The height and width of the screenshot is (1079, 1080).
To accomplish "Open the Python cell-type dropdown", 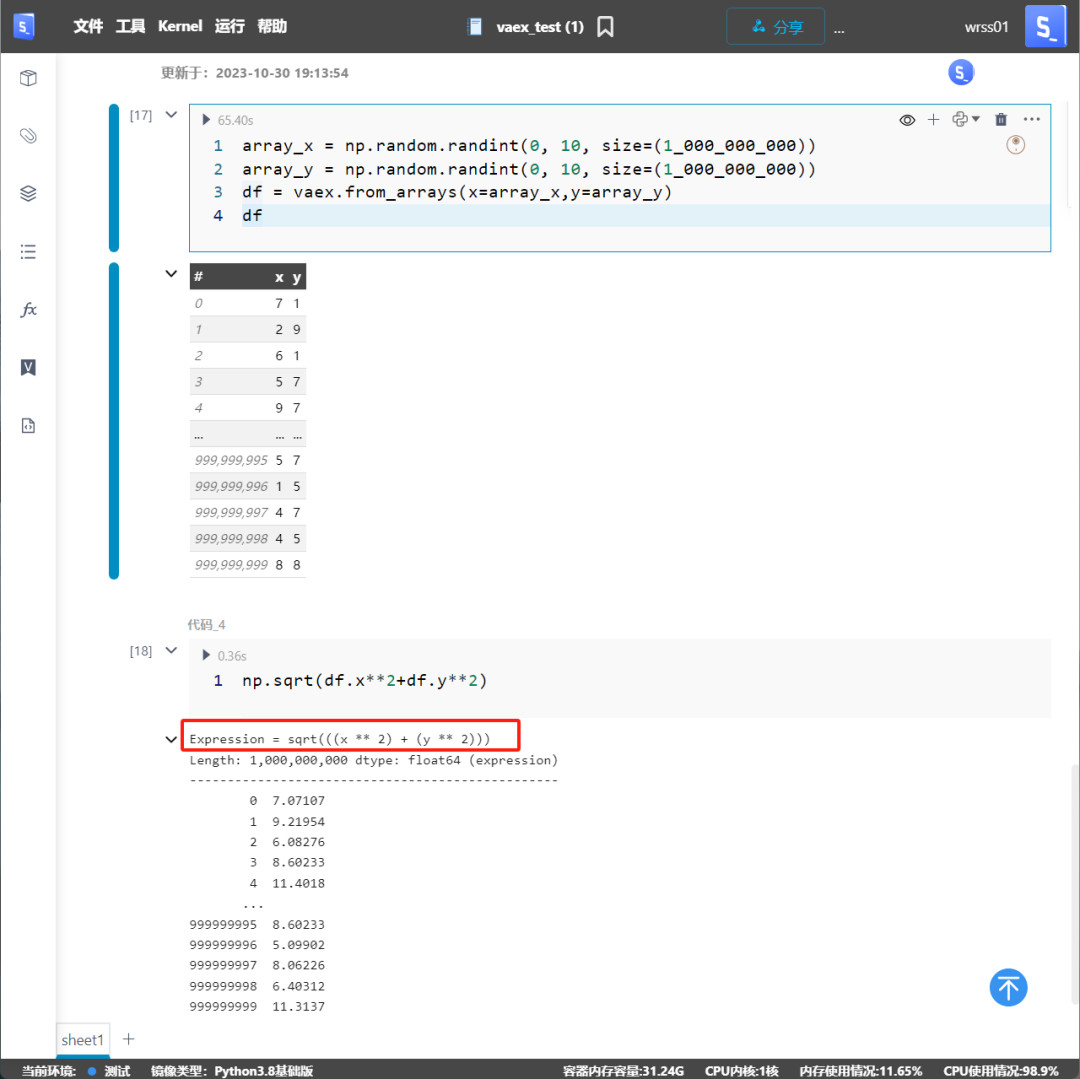I will click(x=966, y=120).
